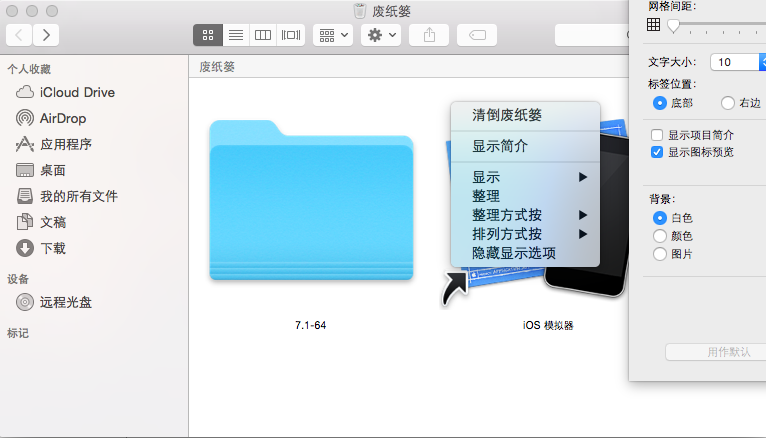
Task: Click the Share toolbar button
Action: (x=429, y=35)
